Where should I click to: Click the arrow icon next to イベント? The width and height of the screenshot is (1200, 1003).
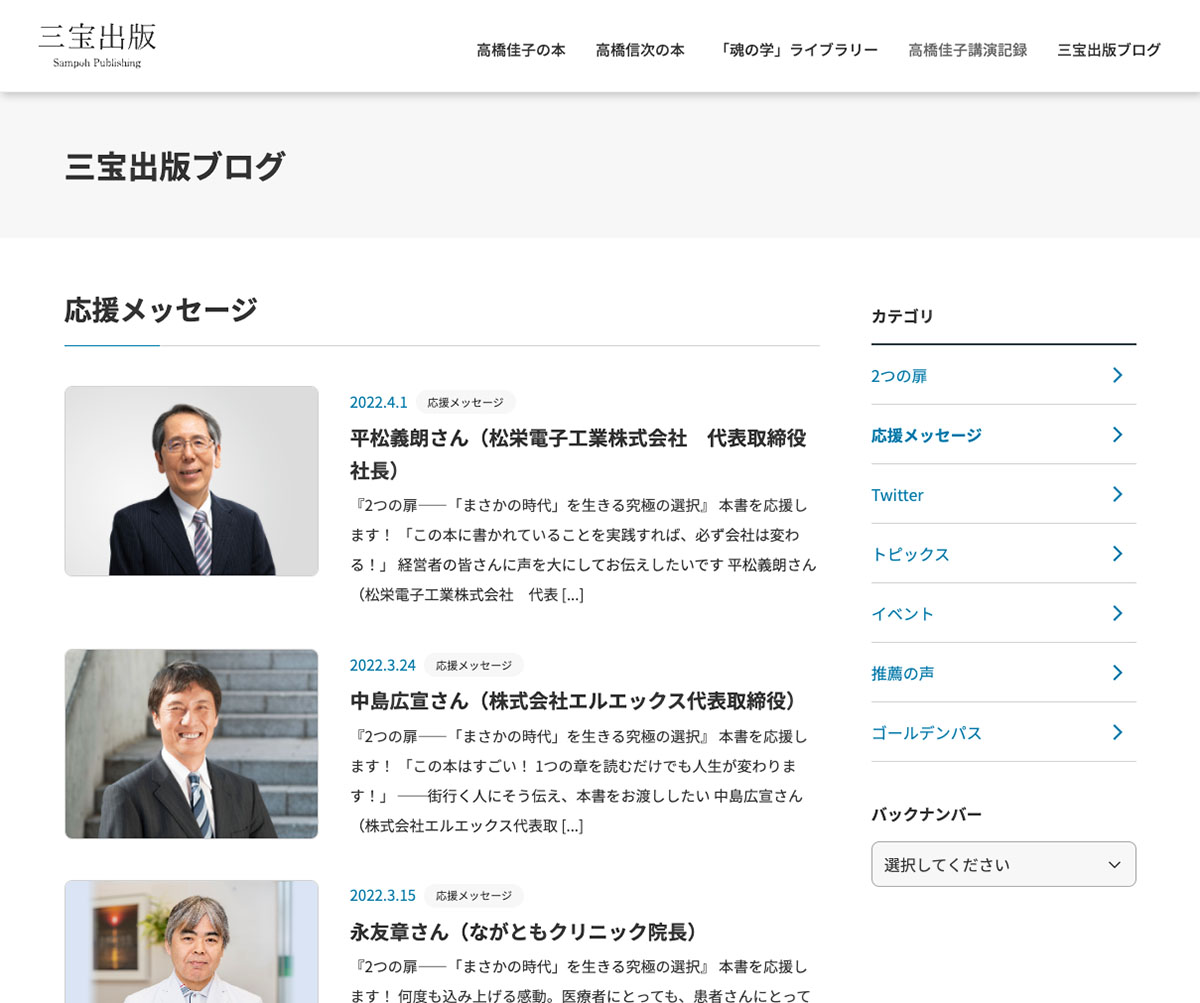(x=1117, y=613)
